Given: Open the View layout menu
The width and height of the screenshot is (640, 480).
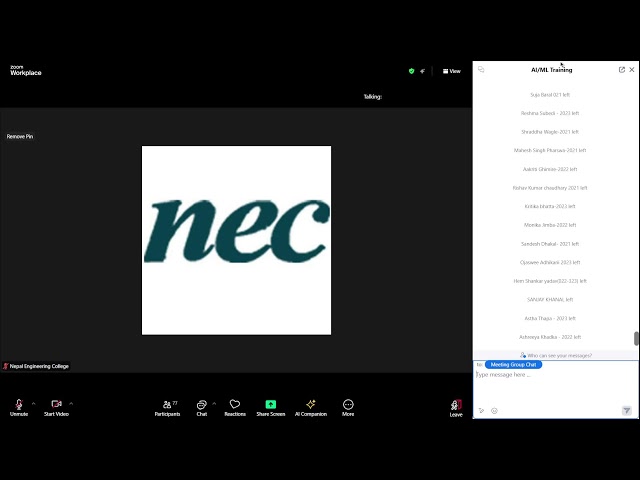Looking at the screenshot, I should pyautogui.click(x=452, y=71).
